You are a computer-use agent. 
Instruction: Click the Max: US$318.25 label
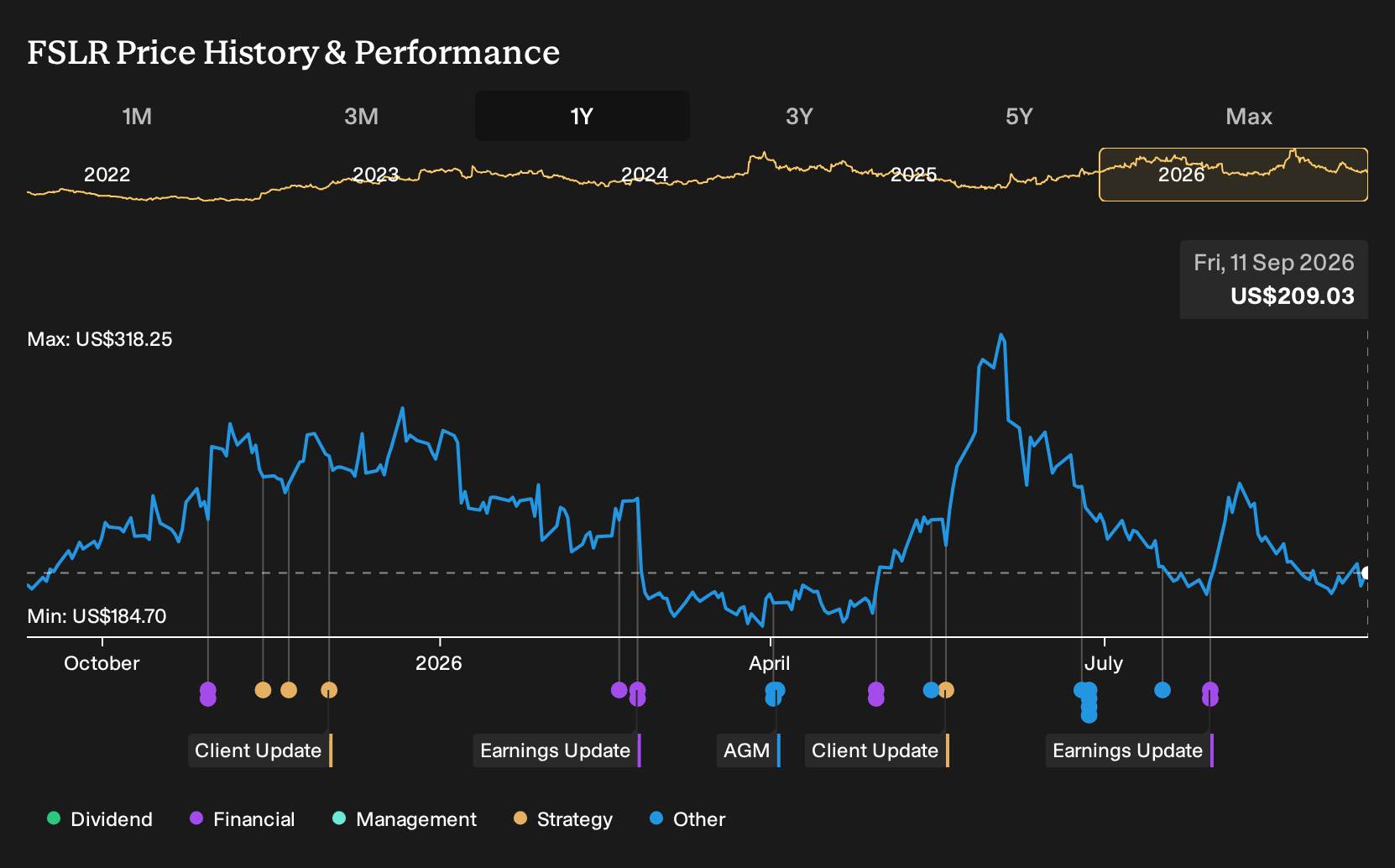pyautogui.click(x=100, y=339)
